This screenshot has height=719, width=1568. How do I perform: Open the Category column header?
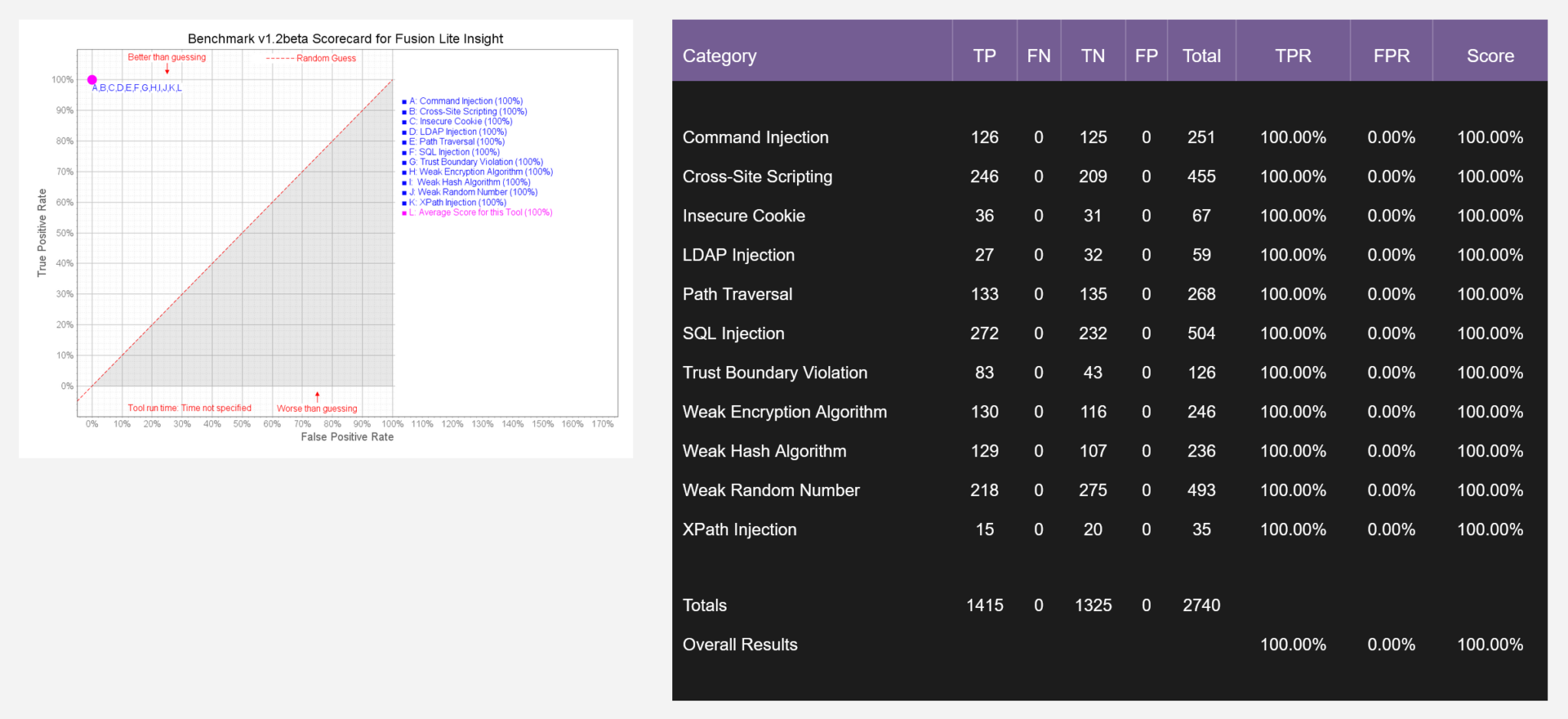719,55
